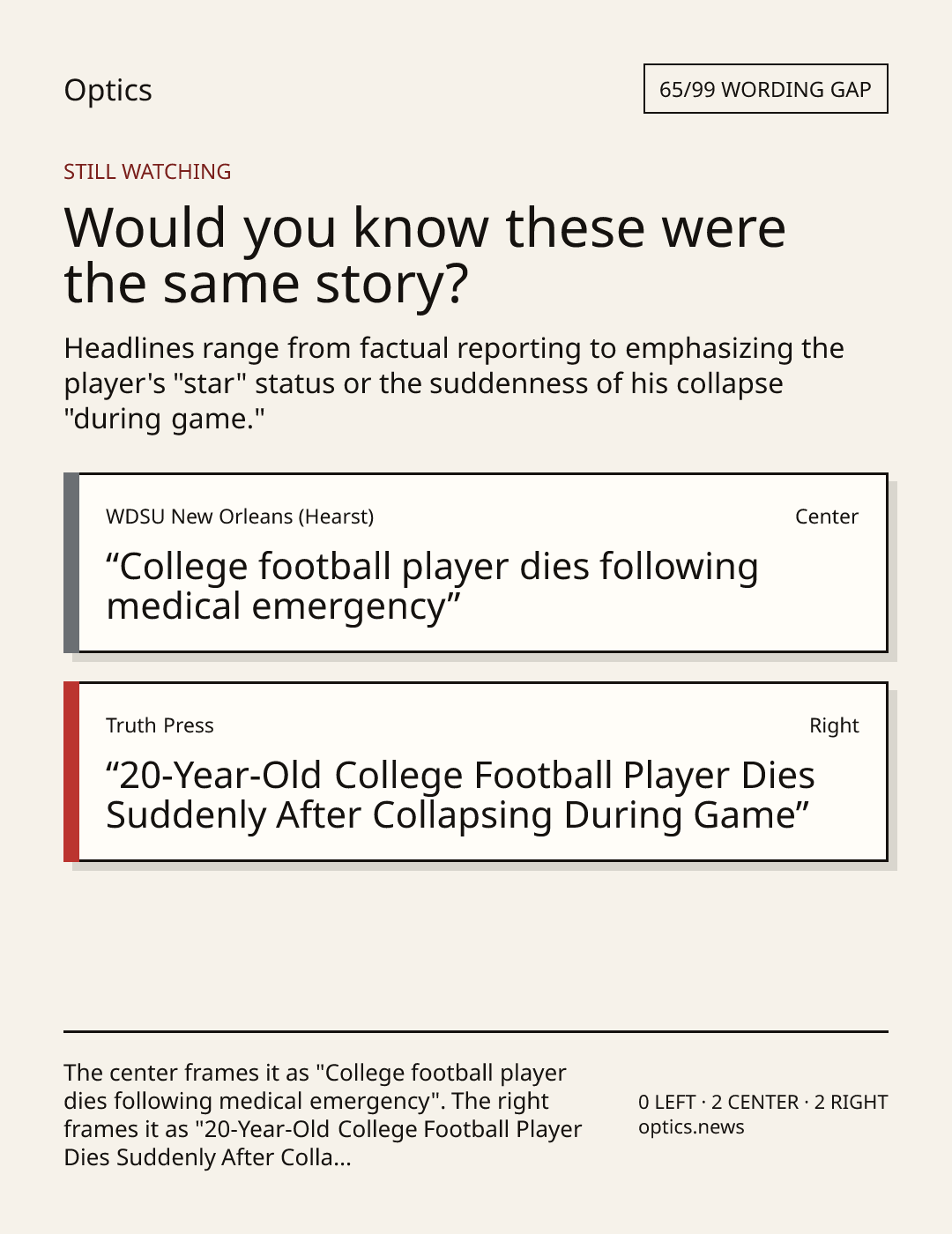The image size is (952, 1234).
Task: Select the STILL WATCHING label
Action: (x=147, y=172)
